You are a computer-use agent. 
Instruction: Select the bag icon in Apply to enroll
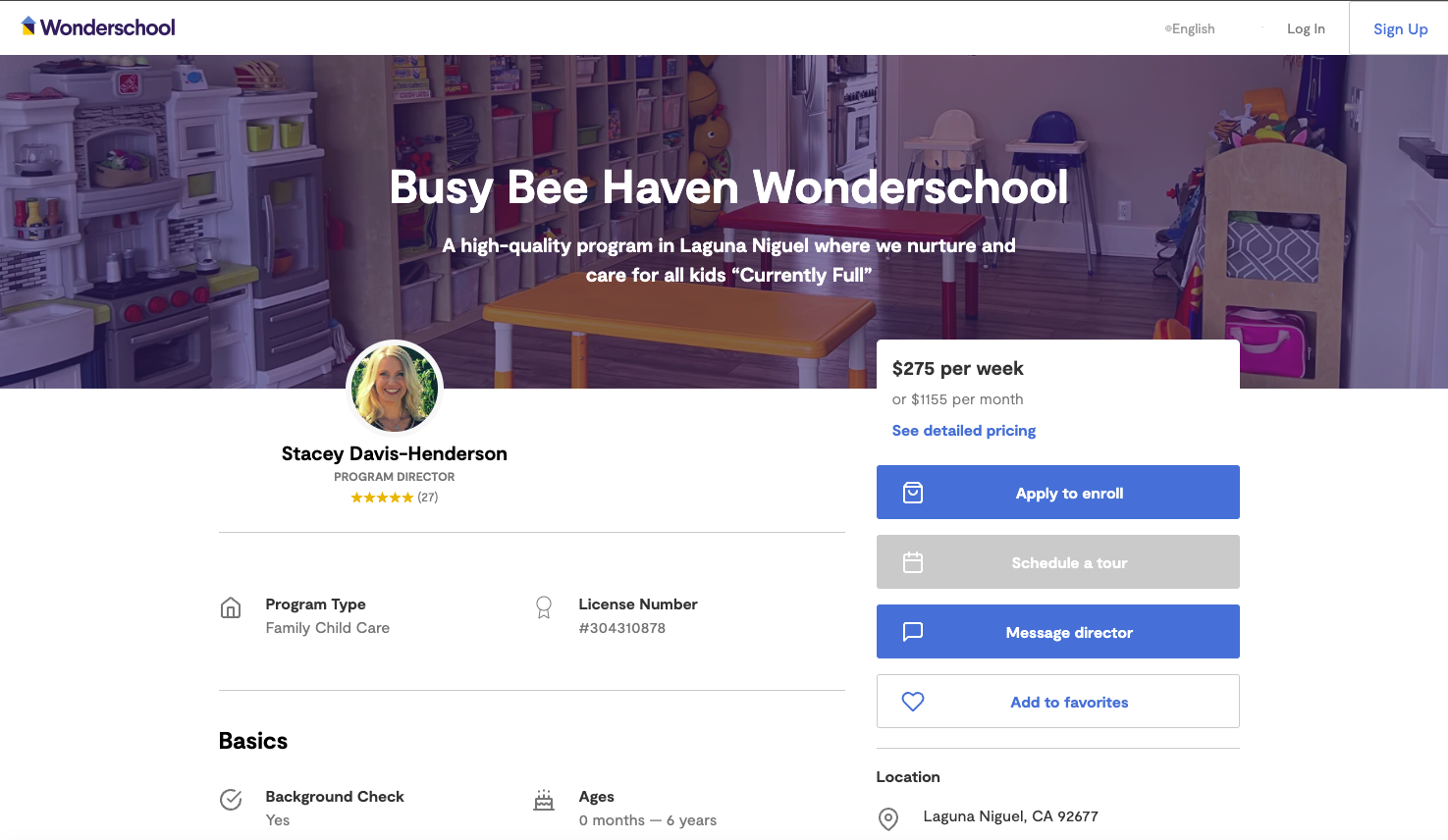tap(913, 493)
